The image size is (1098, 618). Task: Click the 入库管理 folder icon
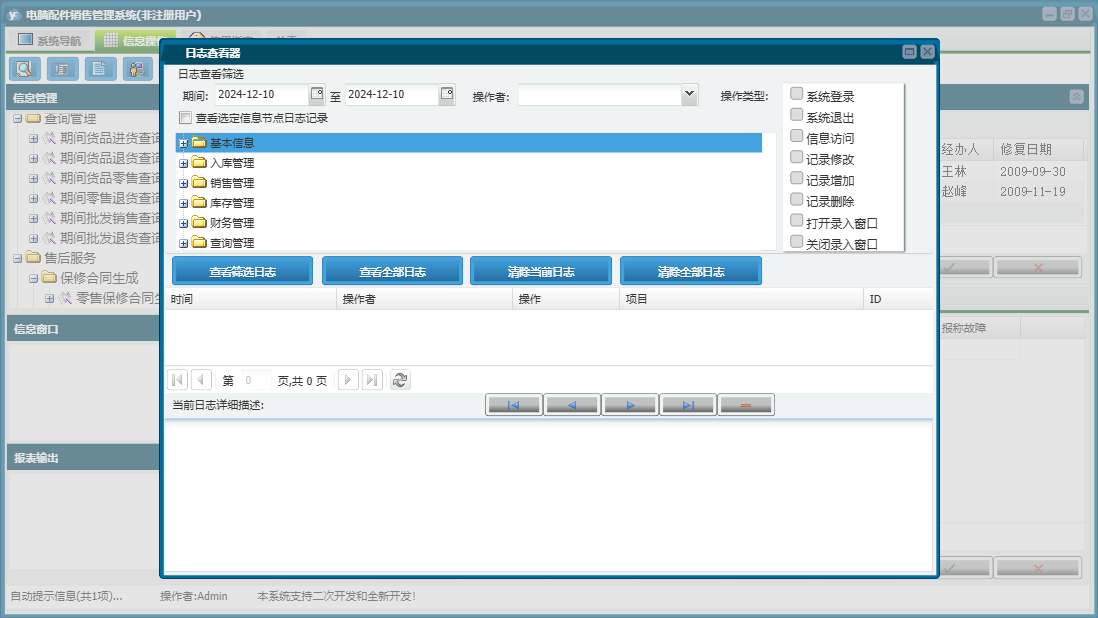(200, 162)
